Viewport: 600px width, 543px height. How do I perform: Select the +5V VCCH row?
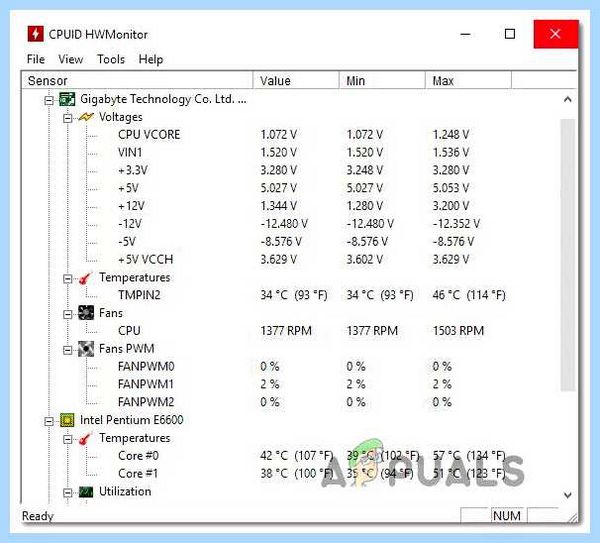pos(293,259)
